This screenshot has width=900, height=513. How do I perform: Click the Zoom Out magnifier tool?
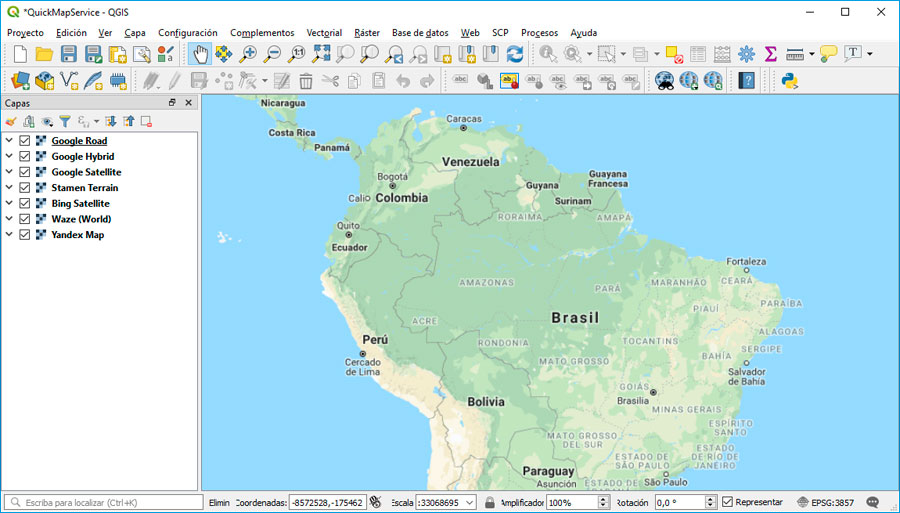pyautogui.click(x=273, y=54)
